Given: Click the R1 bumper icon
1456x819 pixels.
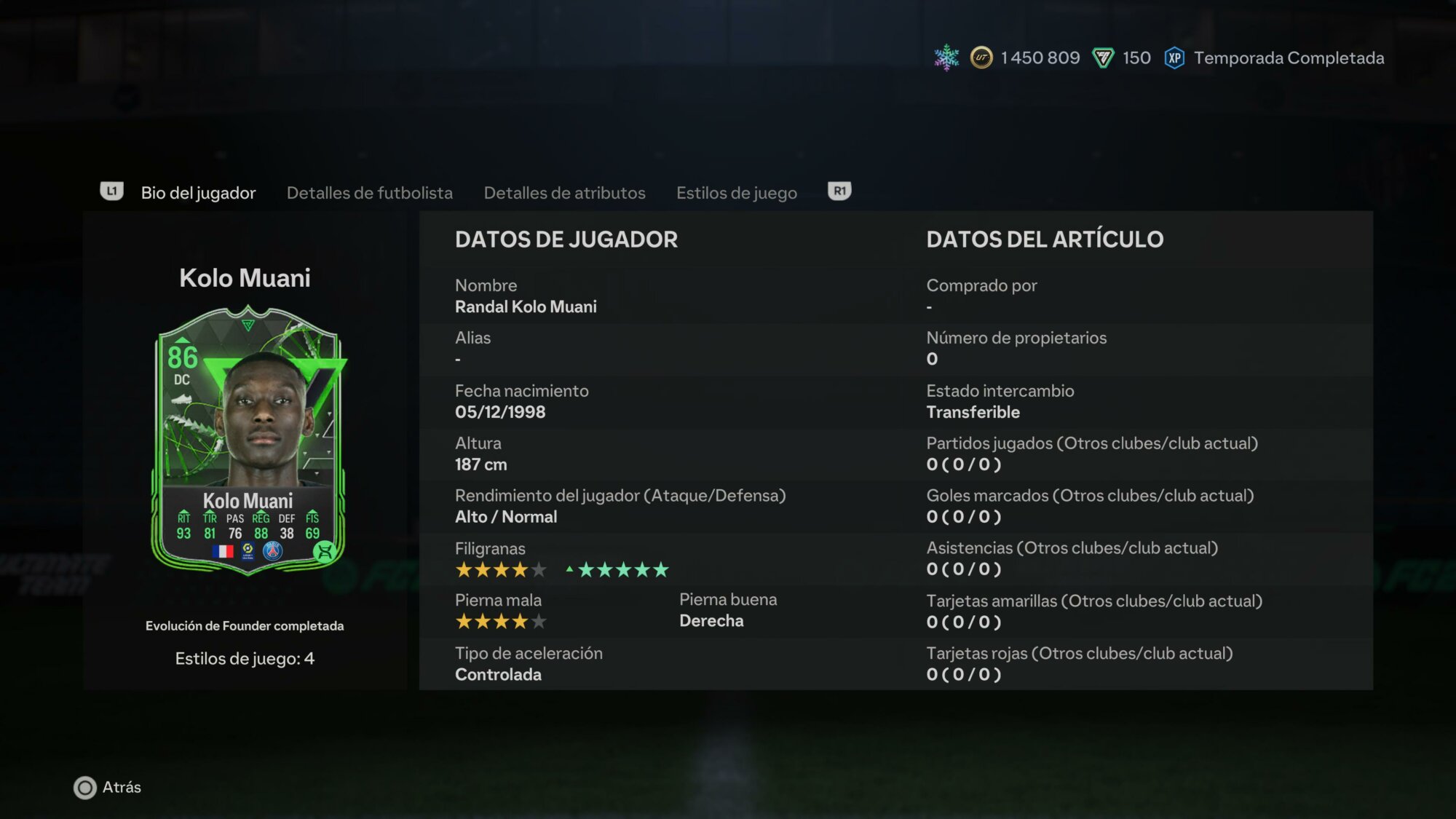Looking at the screenshot, I should point(839,191).
